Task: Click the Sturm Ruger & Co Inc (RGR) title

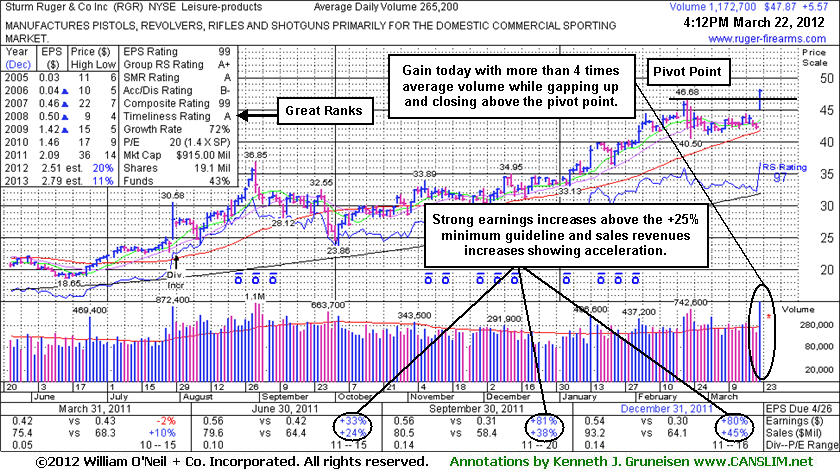Action: pos(74,7)
